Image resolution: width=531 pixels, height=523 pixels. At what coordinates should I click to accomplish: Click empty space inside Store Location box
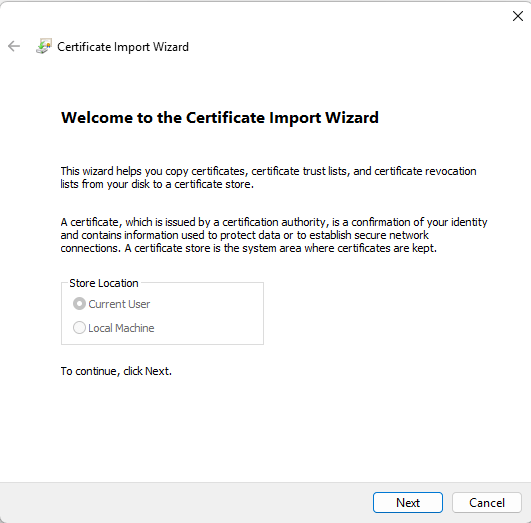[210, 315]
